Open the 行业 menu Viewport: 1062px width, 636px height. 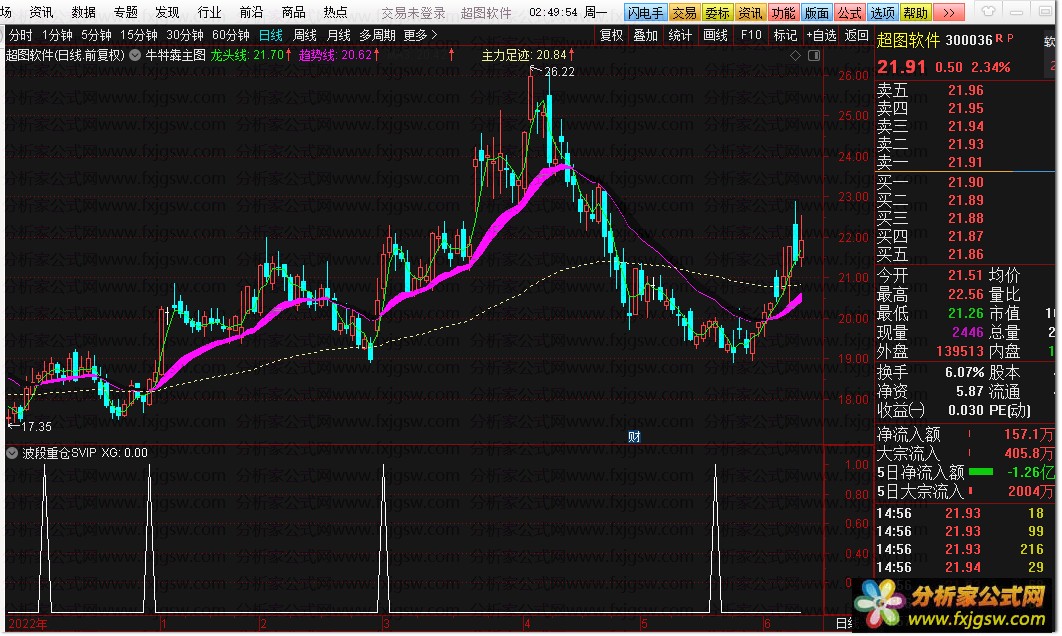[x=209, y=12]
